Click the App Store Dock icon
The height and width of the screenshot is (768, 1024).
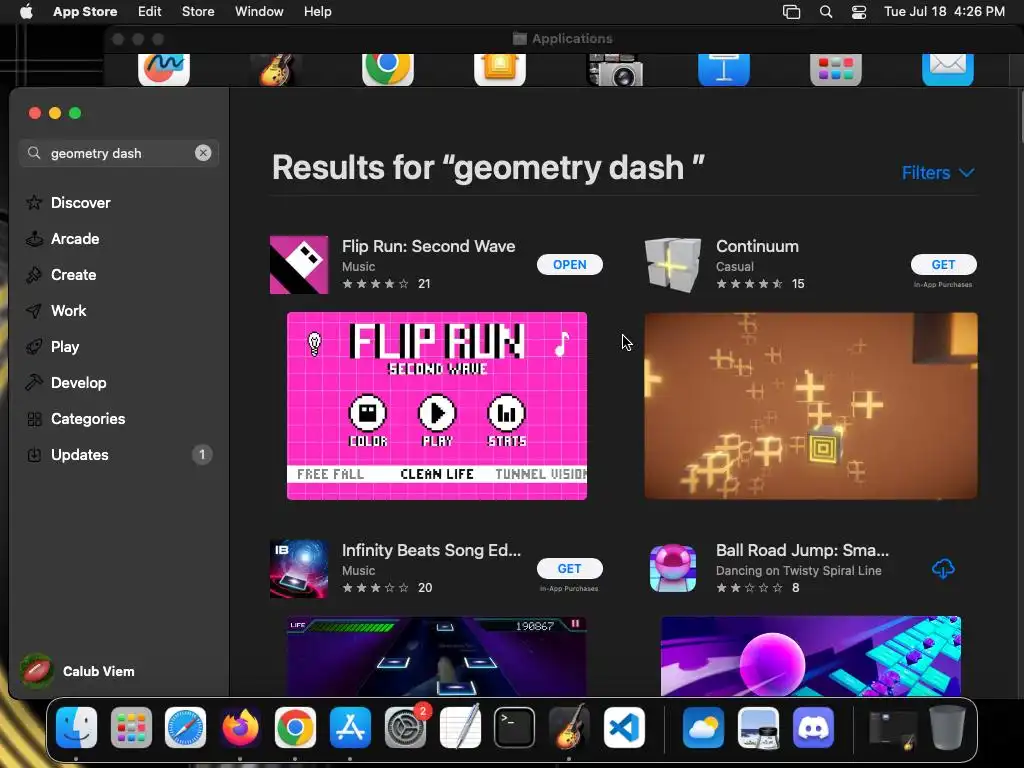(350, 727)
